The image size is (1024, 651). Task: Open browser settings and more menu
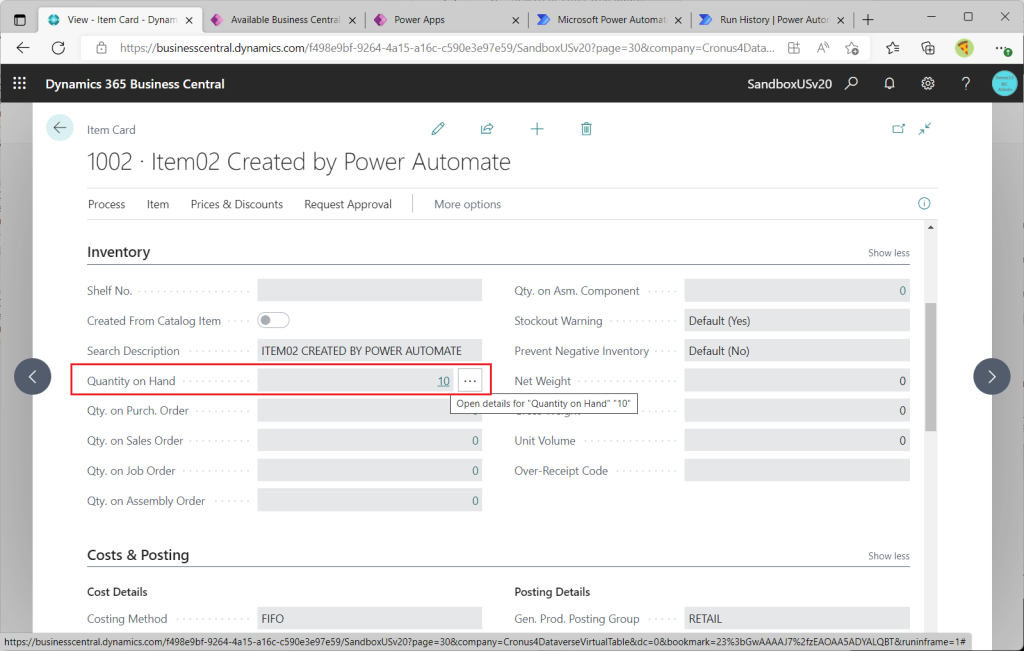pos(1003,48)
